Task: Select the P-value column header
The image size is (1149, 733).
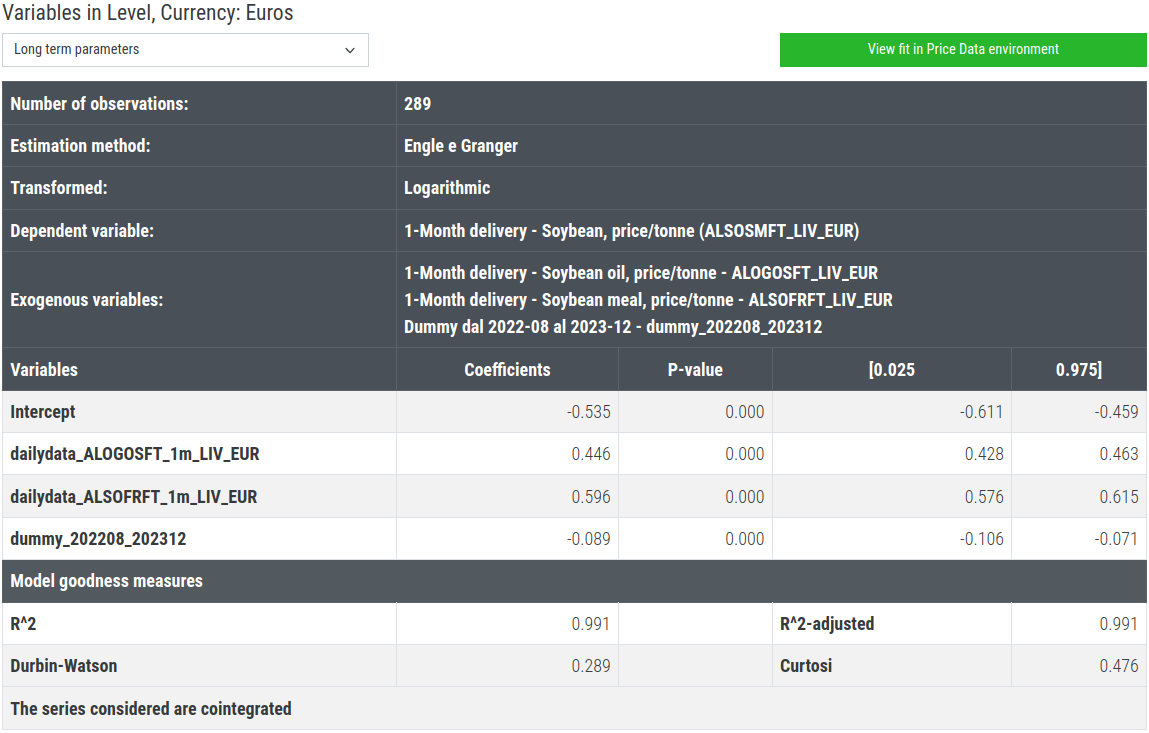Action: coord(695,370)
